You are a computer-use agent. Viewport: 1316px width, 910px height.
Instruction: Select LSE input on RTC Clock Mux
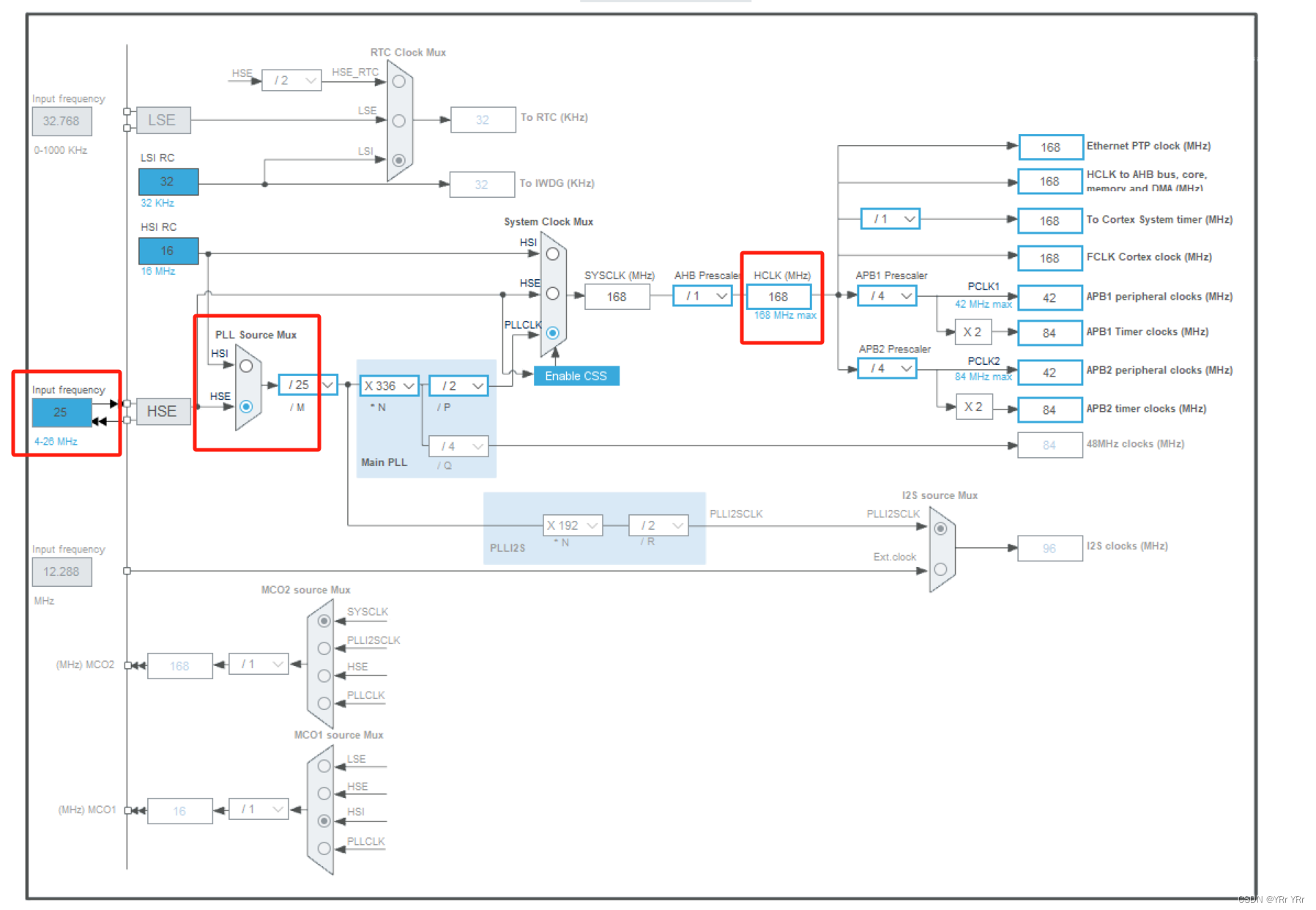(398, 121)
